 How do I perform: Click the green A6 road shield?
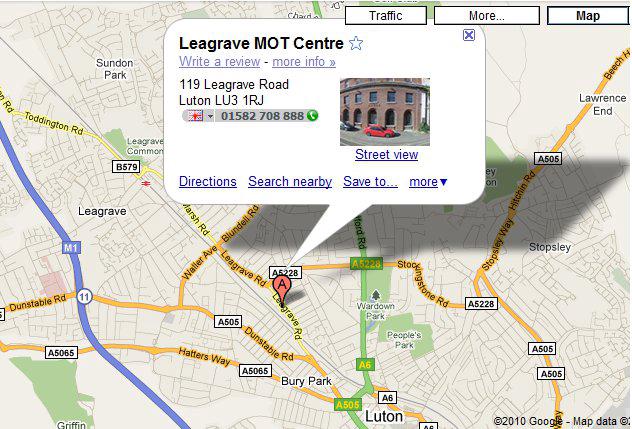(x=364, y=365)
